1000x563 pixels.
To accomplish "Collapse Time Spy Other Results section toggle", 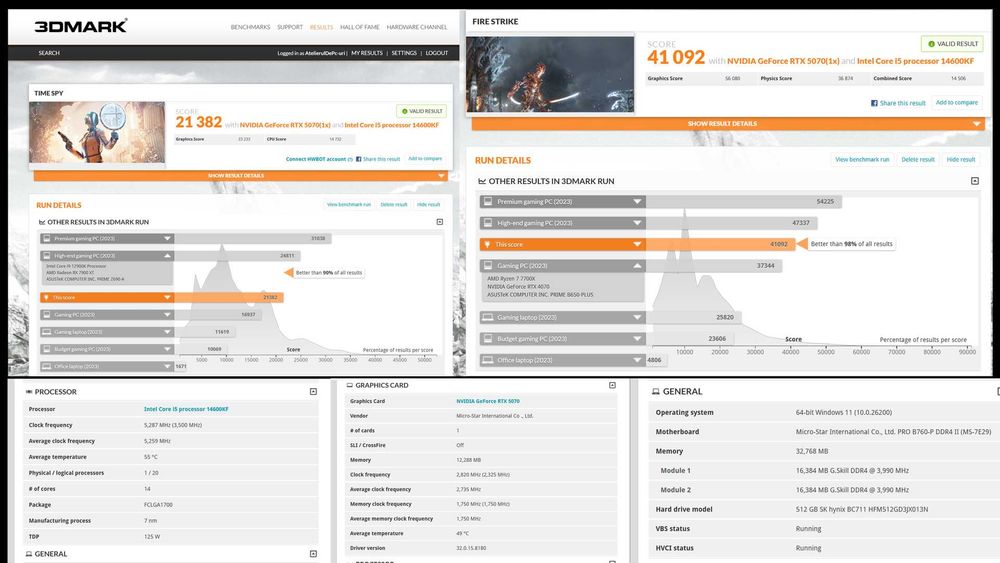I will [x=439, y=222].
